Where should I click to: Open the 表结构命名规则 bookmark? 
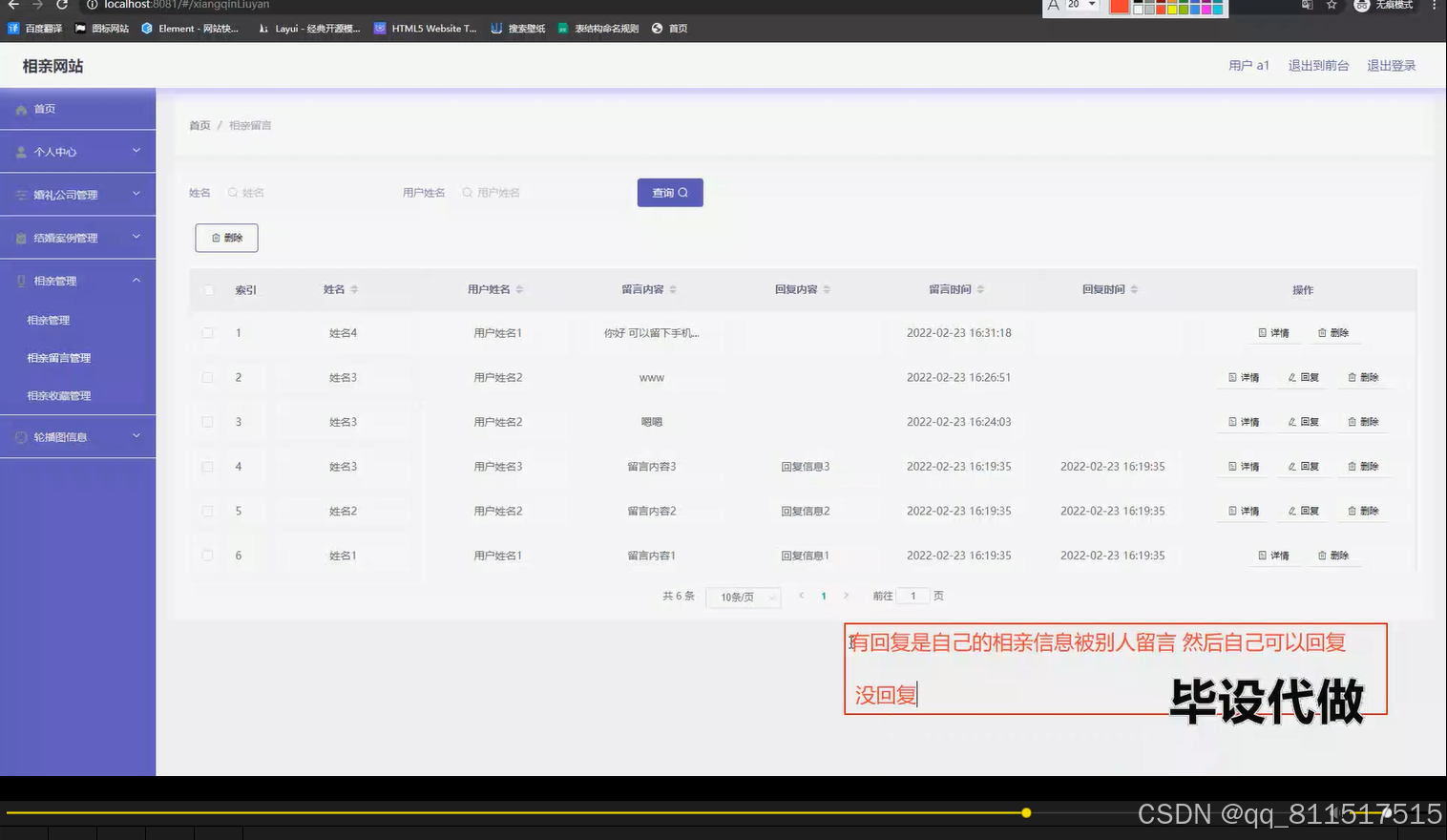pyautogui.click(x=598, y=29)
